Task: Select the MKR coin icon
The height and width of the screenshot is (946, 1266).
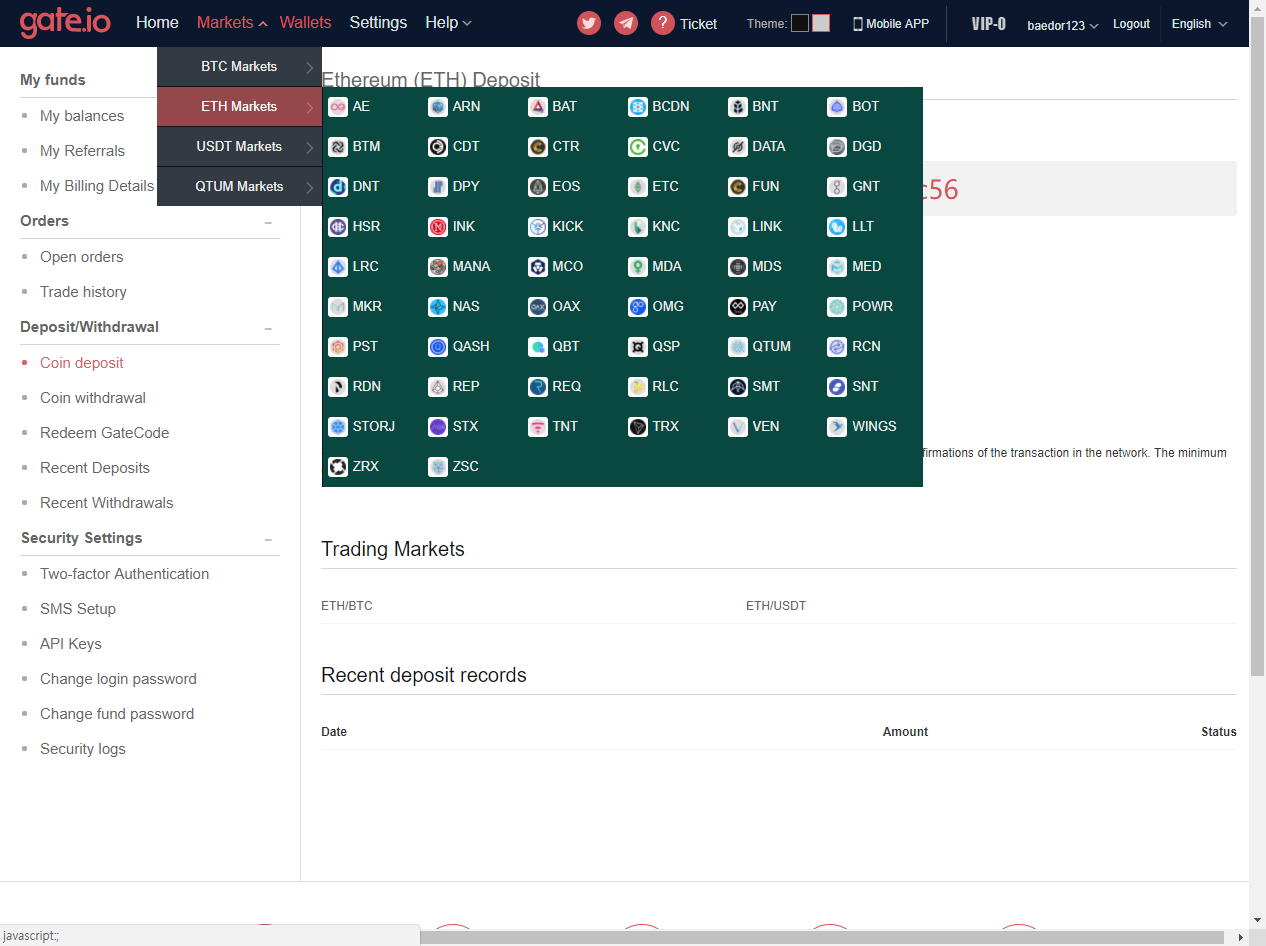Action: 338,307
